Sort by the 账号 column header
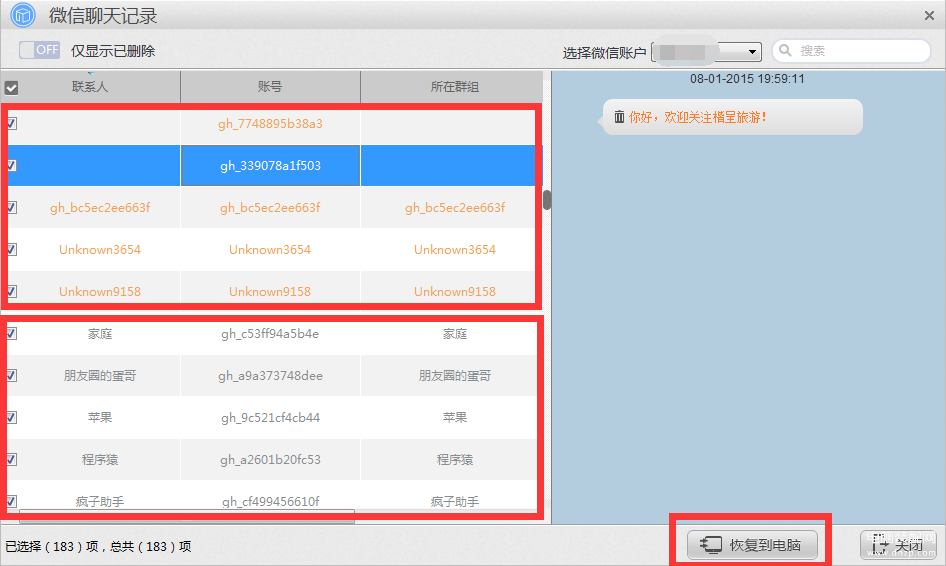The image size is (946, 566). pos(270,87)
